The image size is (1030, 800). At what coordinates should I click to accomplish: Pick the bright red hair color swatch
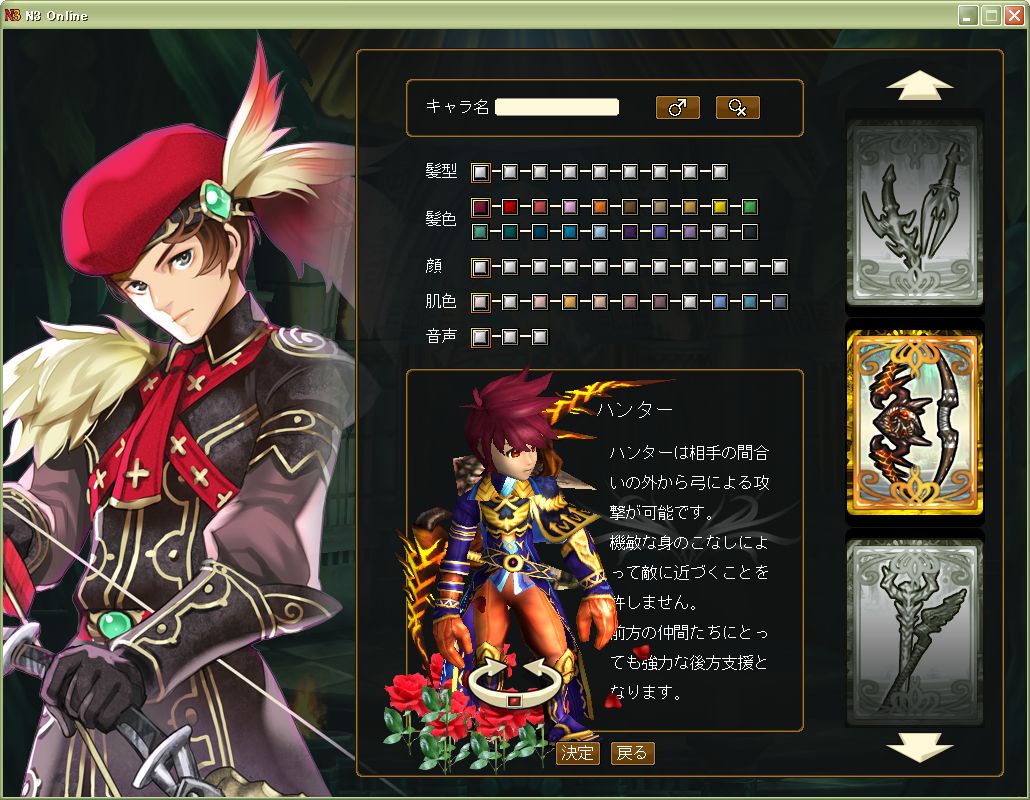pos(510,208)
